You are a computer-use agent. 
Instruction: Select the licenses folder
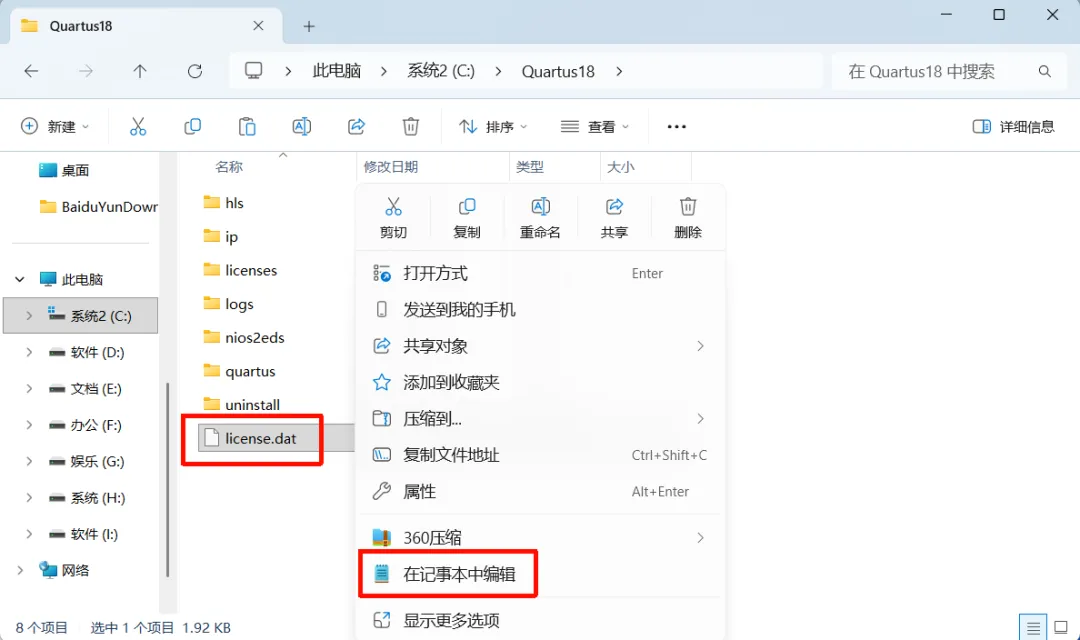[x=240, y=270]
